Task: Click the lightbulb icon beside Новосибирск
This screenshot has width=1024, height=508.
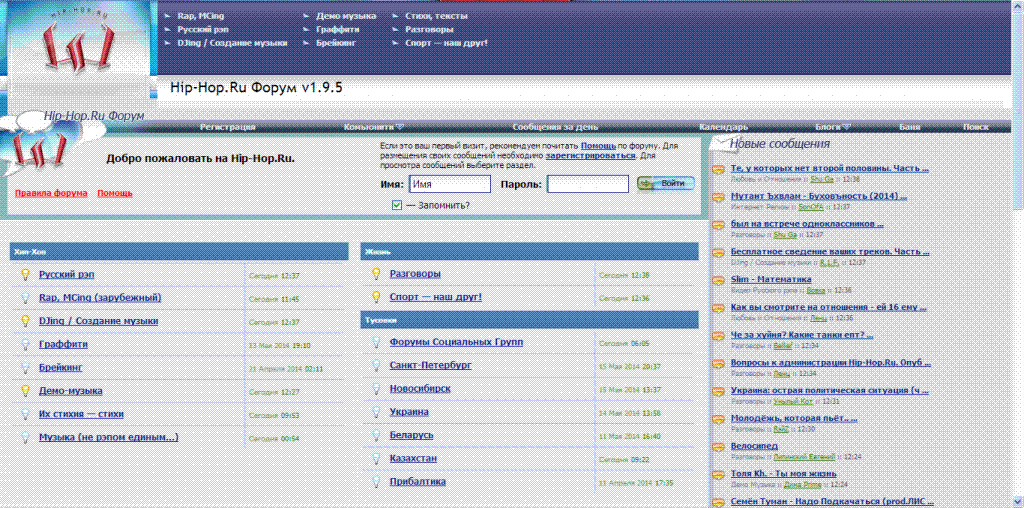Action: (376, 389)
